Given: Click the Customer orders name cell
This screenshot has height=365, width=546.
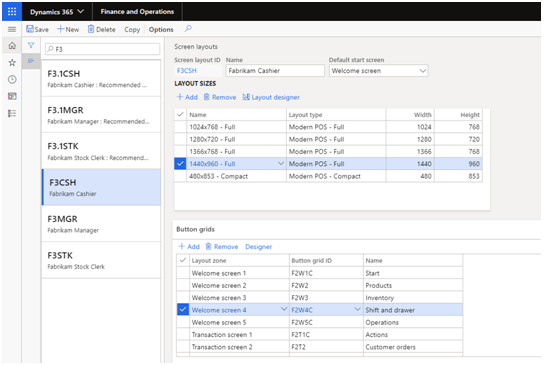Looking at the screenshot, I should tap(413, 347).
